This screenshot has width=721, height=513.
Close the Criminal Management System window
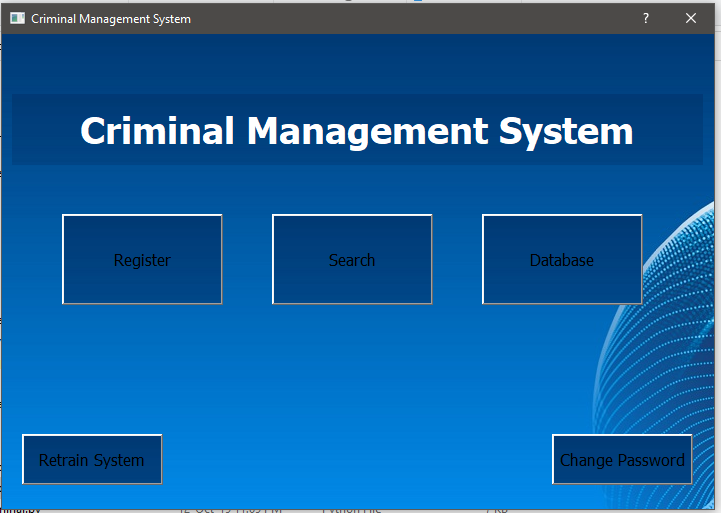[x=691, y=18]
